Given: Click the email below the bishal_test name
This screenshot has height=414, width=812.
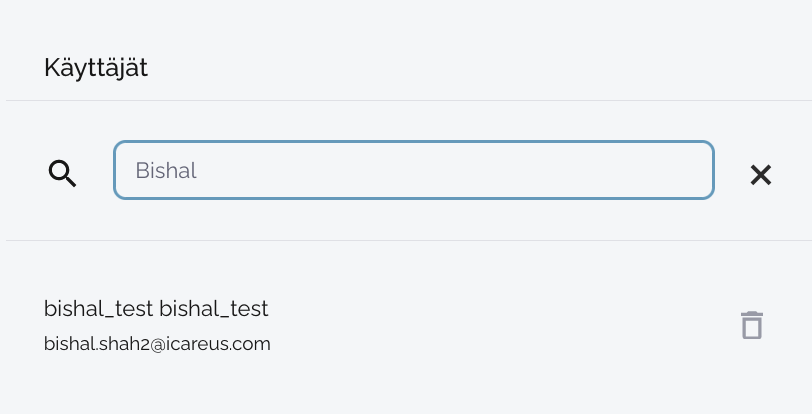Looking at the screenshot, I should 157,344.
